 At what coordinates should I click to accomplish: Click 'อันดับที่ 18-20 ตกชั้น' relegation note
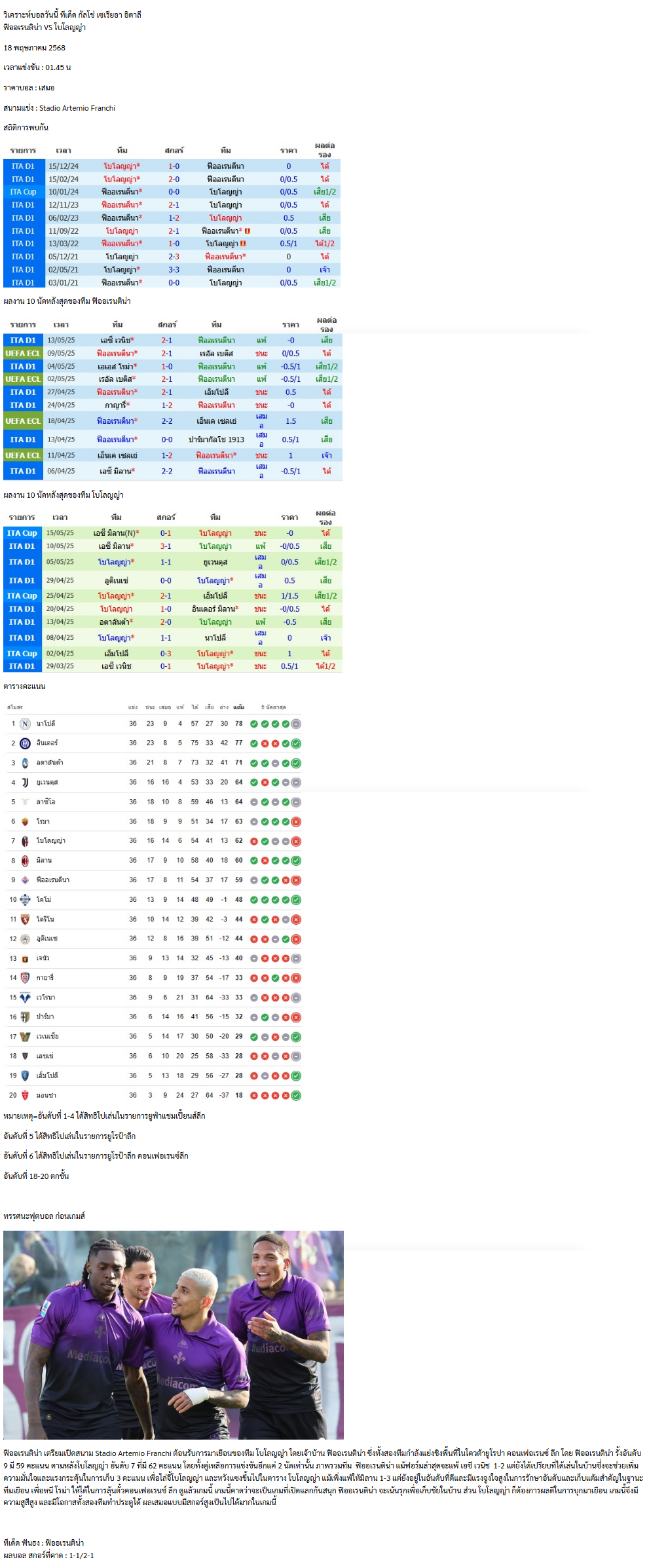[x=36, y=1176]
